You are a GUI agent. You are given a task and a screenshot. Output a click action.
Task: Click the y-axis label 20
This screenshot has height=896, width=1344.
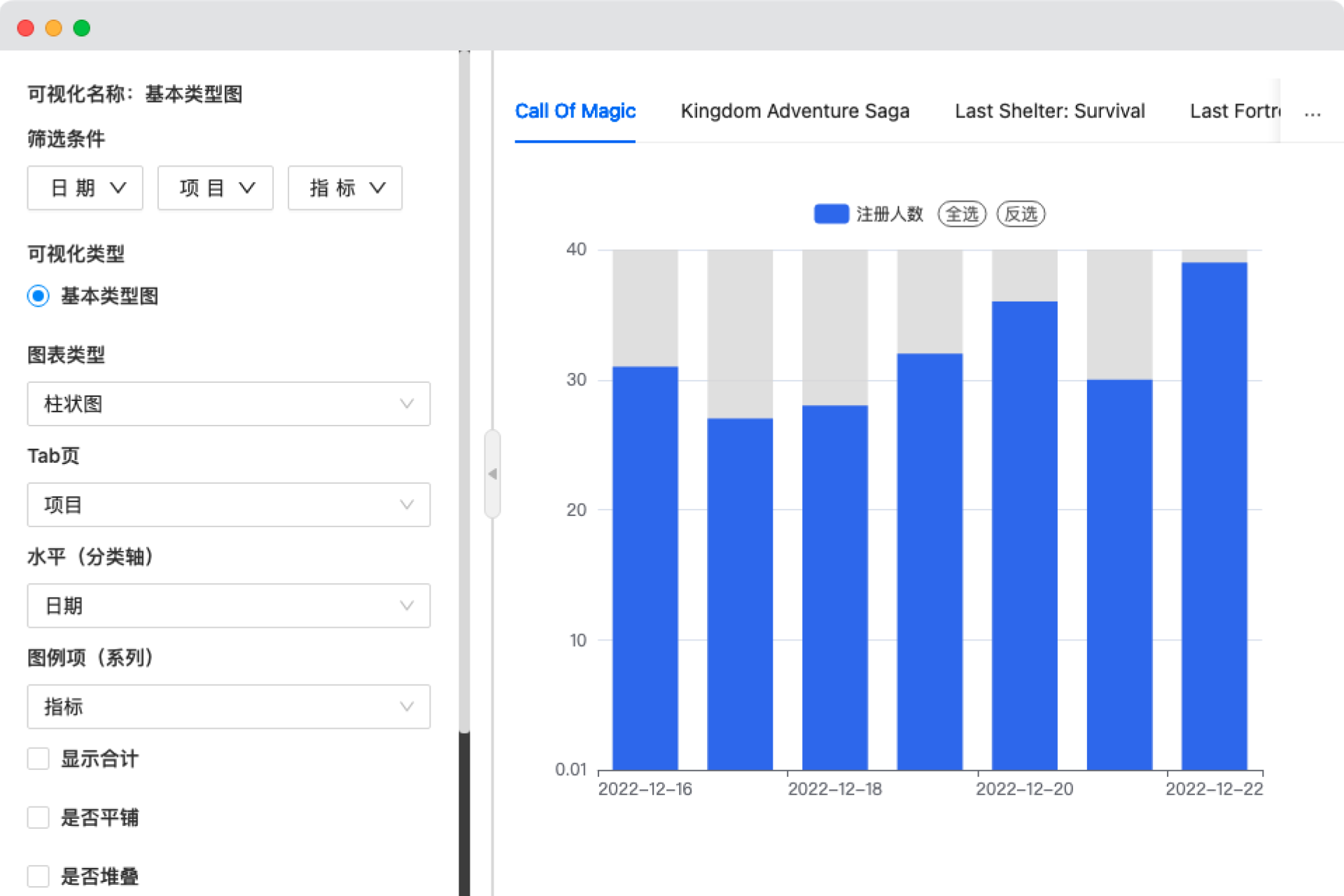pos(576,510)
